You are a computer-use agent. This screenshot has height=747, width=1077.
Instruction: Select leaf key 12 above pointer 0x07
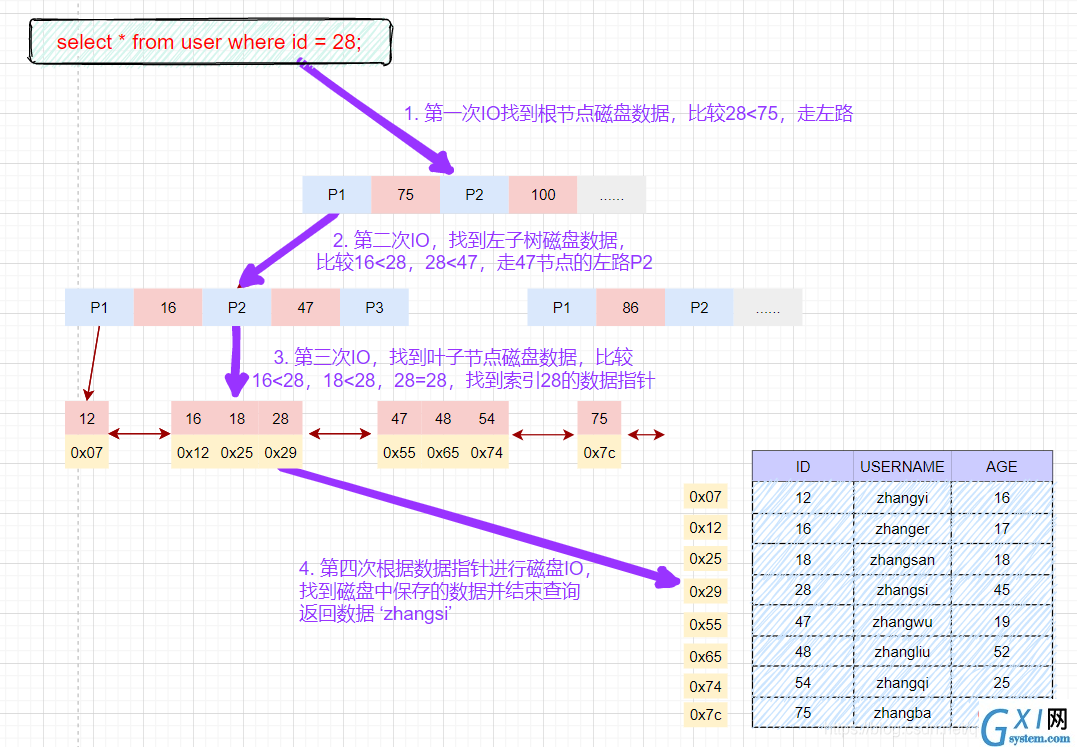coord(87,418)
